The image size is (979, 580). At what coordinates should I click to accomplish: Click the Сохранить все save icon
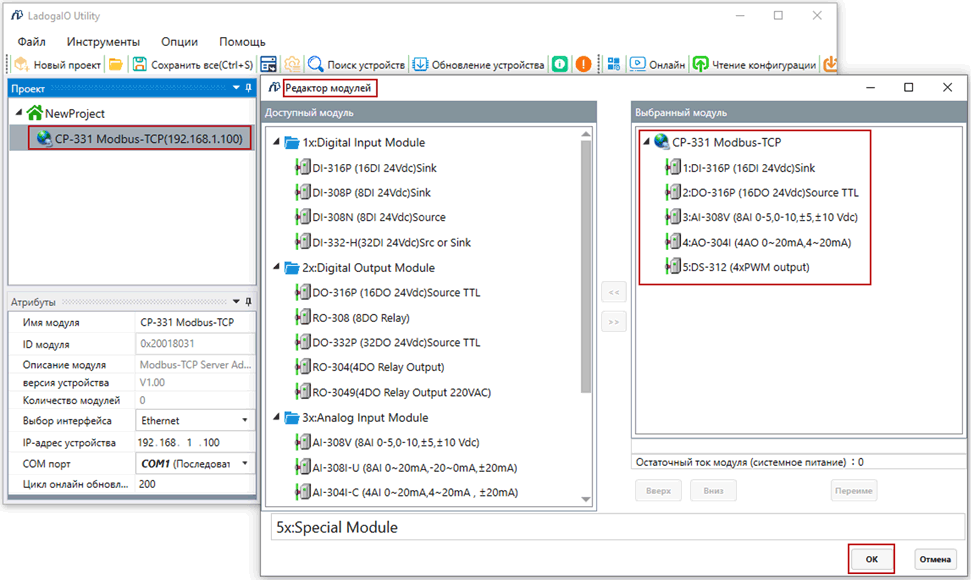(x=140, y=64)
